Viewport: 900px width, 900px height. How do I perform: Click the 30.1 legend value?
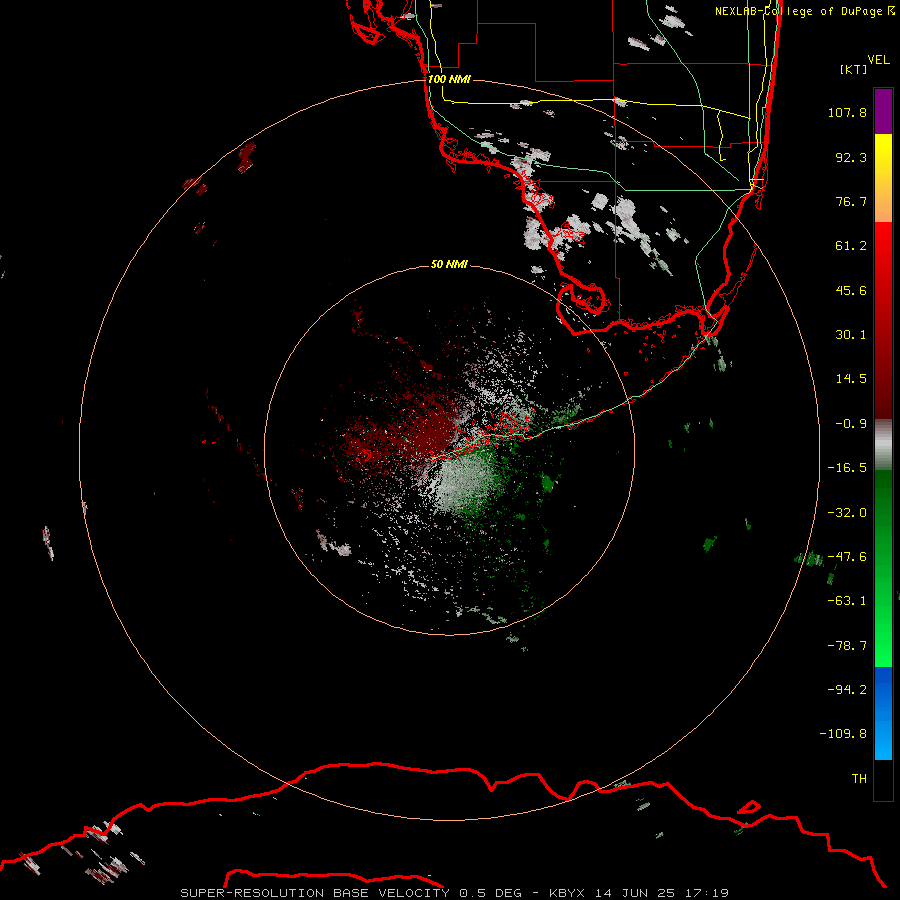coord(851,335)
